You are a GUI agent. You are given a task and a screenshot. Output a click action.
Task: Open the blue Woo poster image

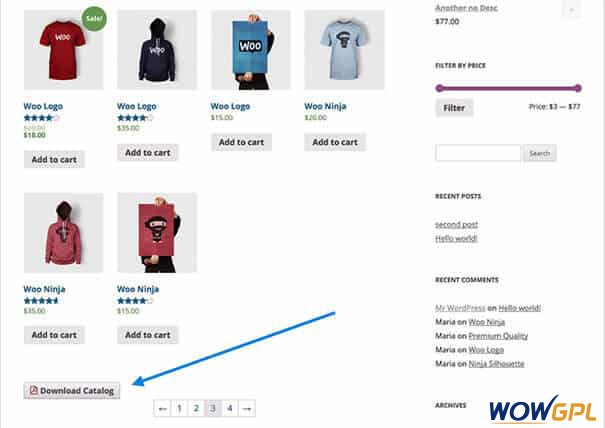point(250,50)
